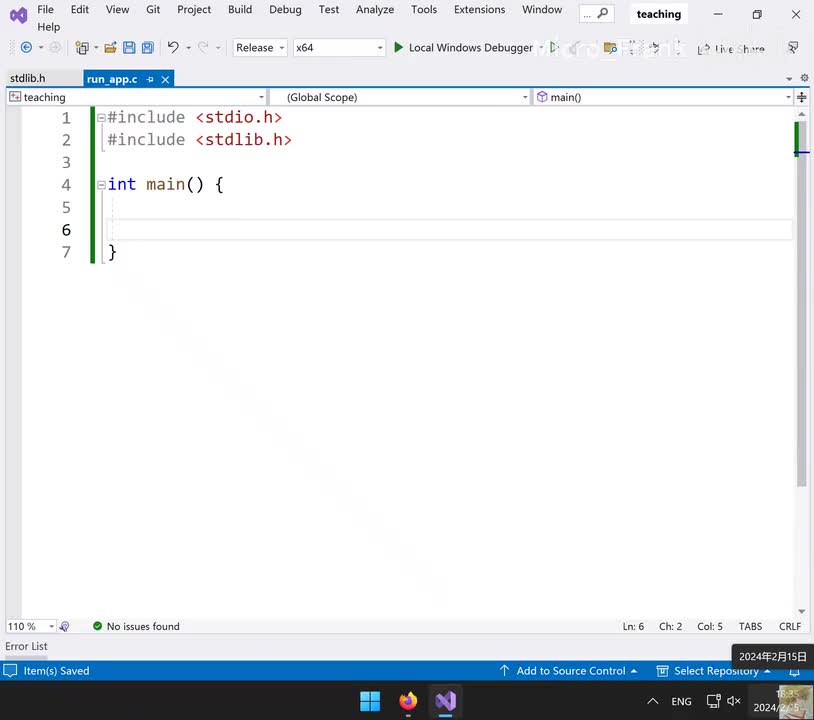Screen dimensions: 814x720
Task: Open the teaching project scope dropdown
Action: [137, 97]
